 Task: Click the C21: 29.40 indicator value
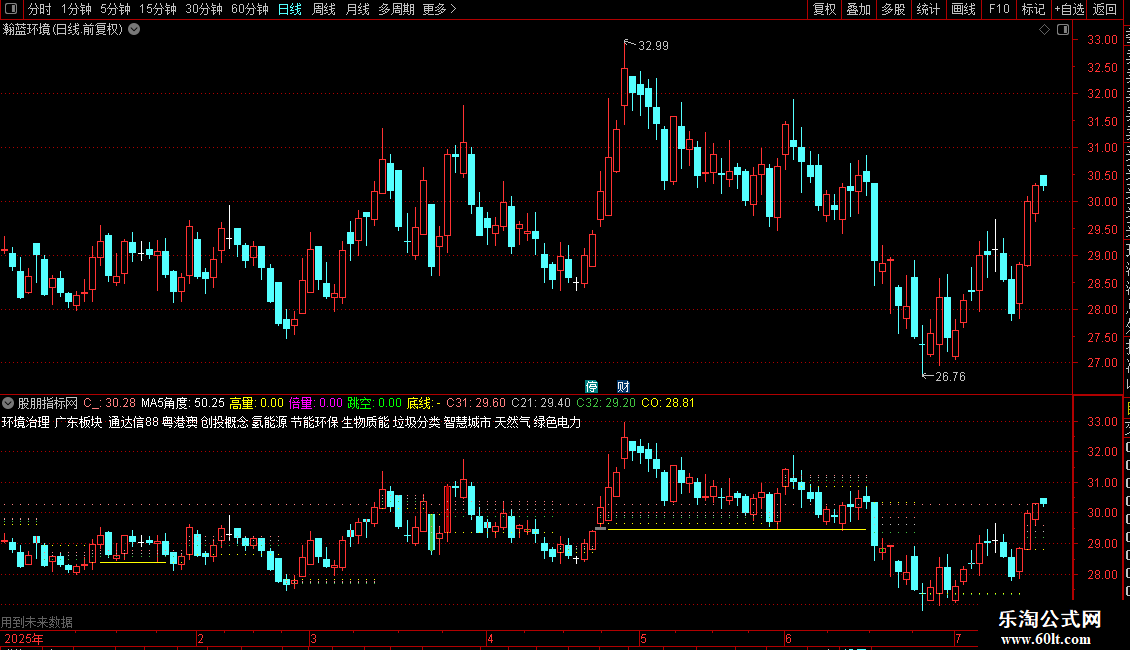[x=540, y=403]
